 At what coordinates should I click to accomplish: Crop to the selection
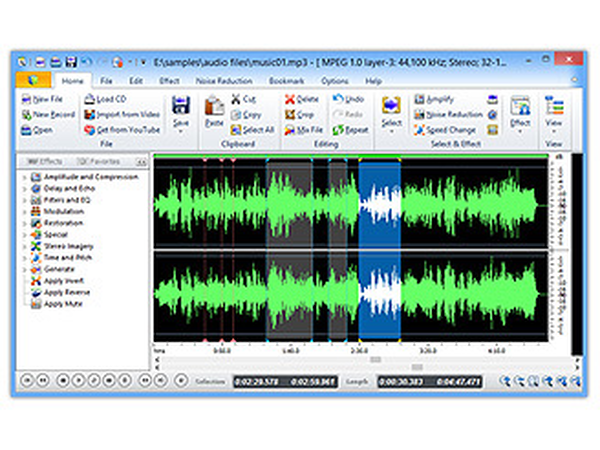[x=300, y=114]
